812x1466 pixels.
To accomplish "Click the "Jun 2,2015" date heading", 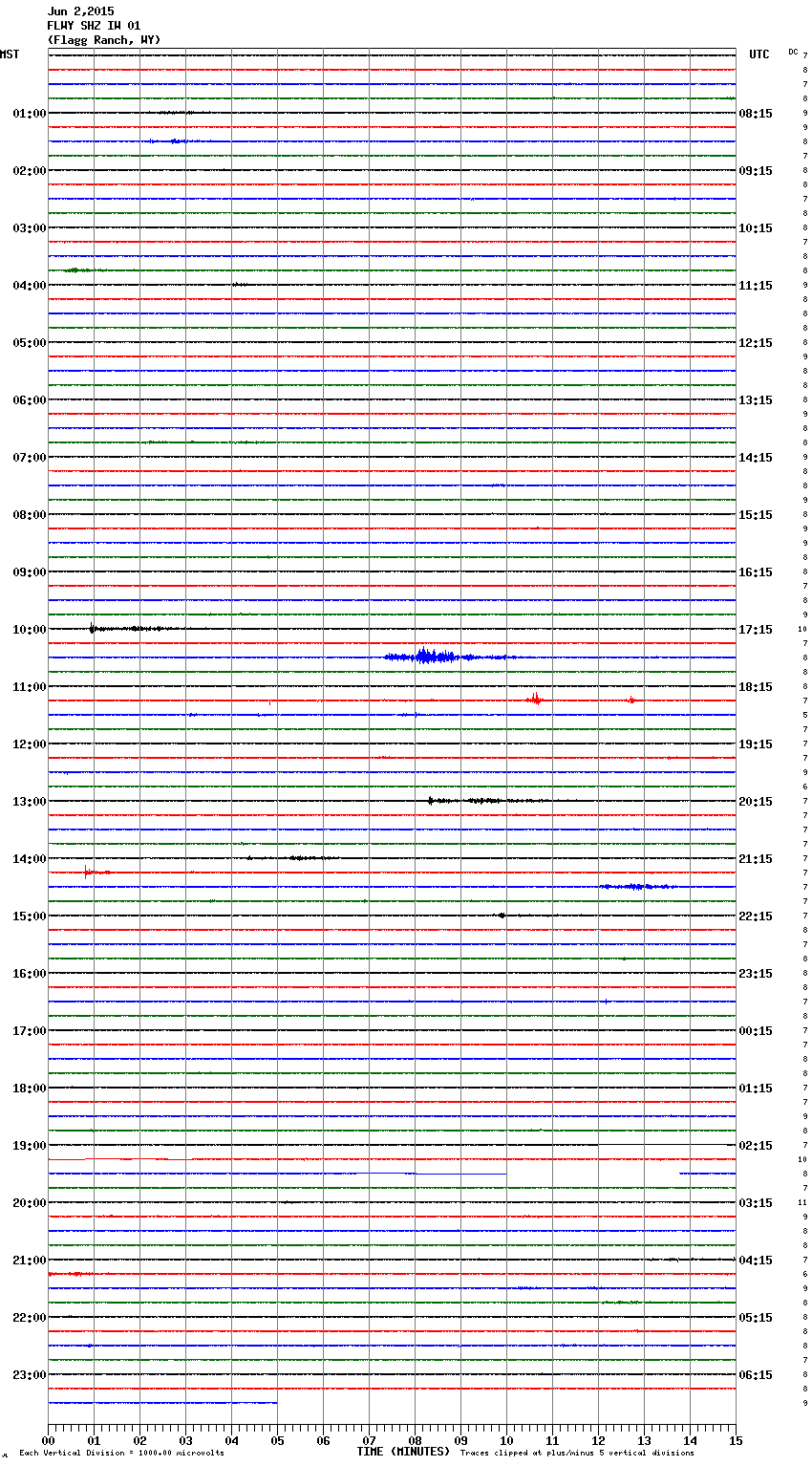I will [x=80, y=11].
